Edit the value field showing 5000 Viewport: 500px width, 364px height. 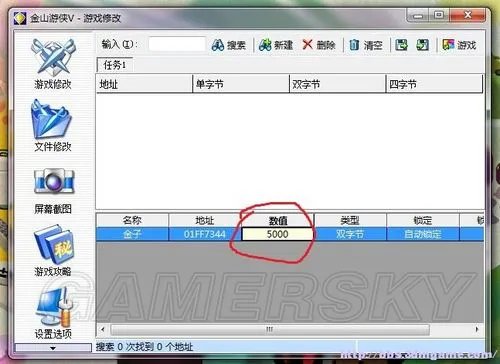click(x=278, y=234)
